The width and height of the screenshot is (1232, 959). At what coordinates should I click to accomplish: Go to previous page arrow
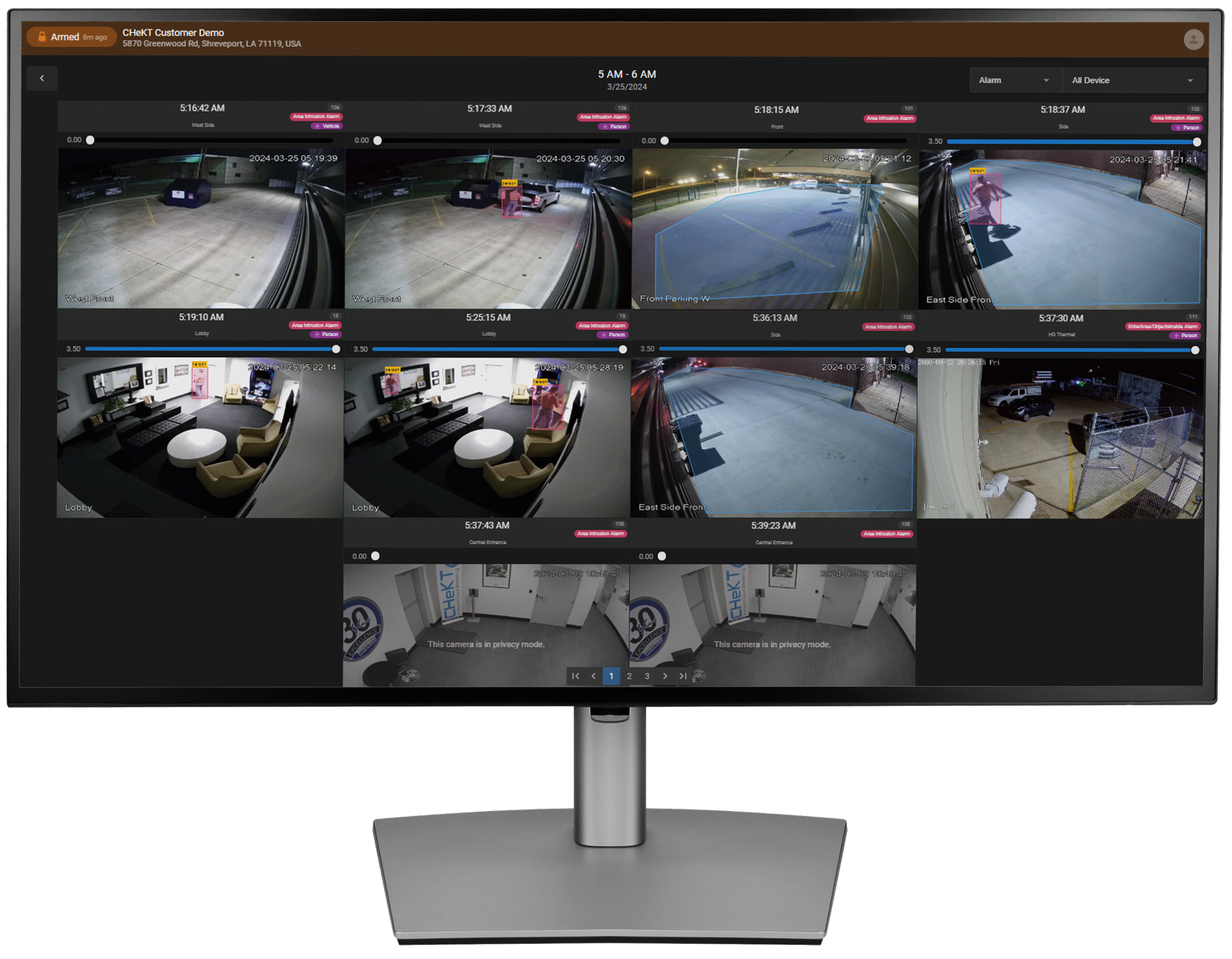[x=594, y=676]
